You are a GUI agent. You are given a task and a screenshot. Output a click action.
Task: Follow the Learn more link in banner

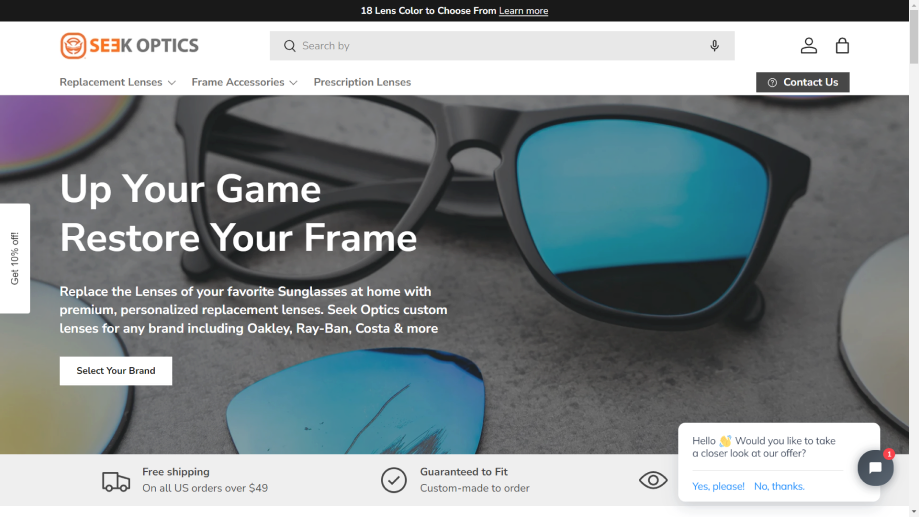click(x=523, y=11)
